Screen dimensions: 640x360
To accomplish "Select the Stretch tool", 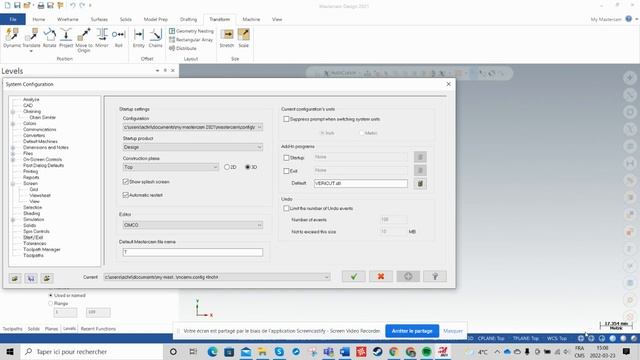I will [227, 38].
